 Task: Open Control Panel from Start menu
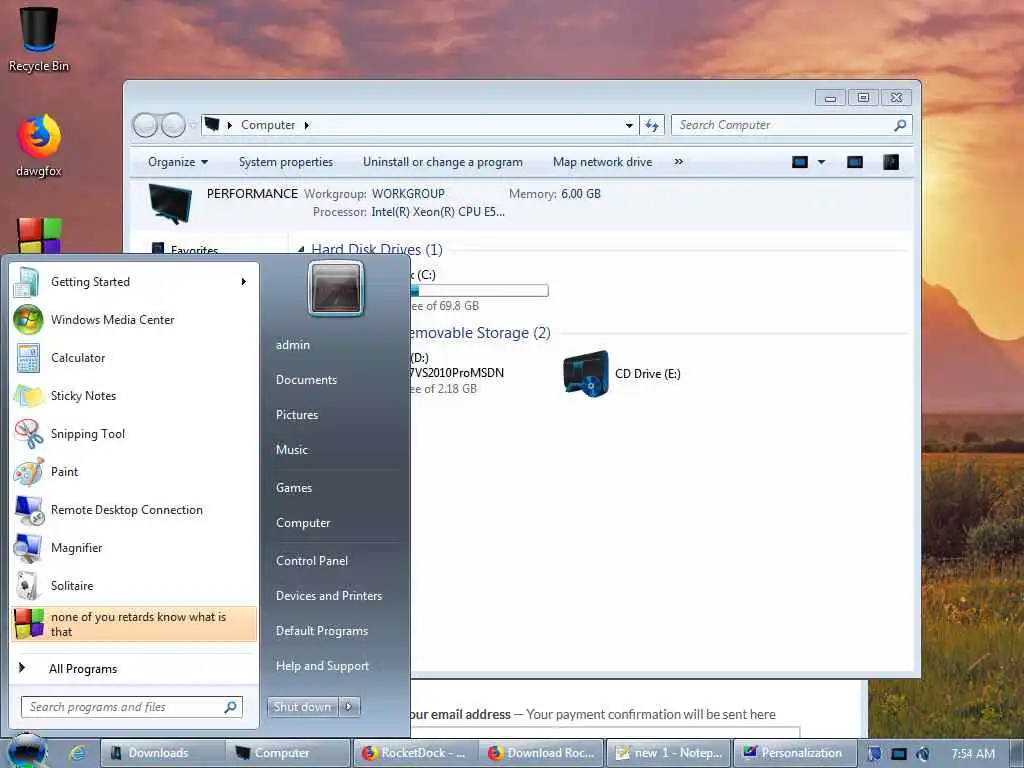click(x=312, y=561)
